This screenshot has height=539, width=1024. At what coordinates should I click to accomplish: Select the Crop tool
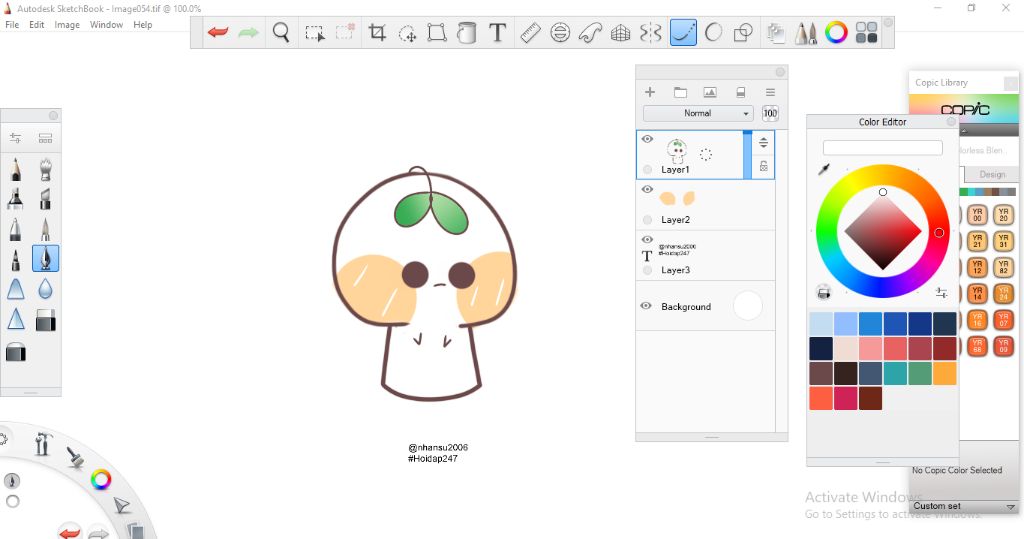pos(377,32)
